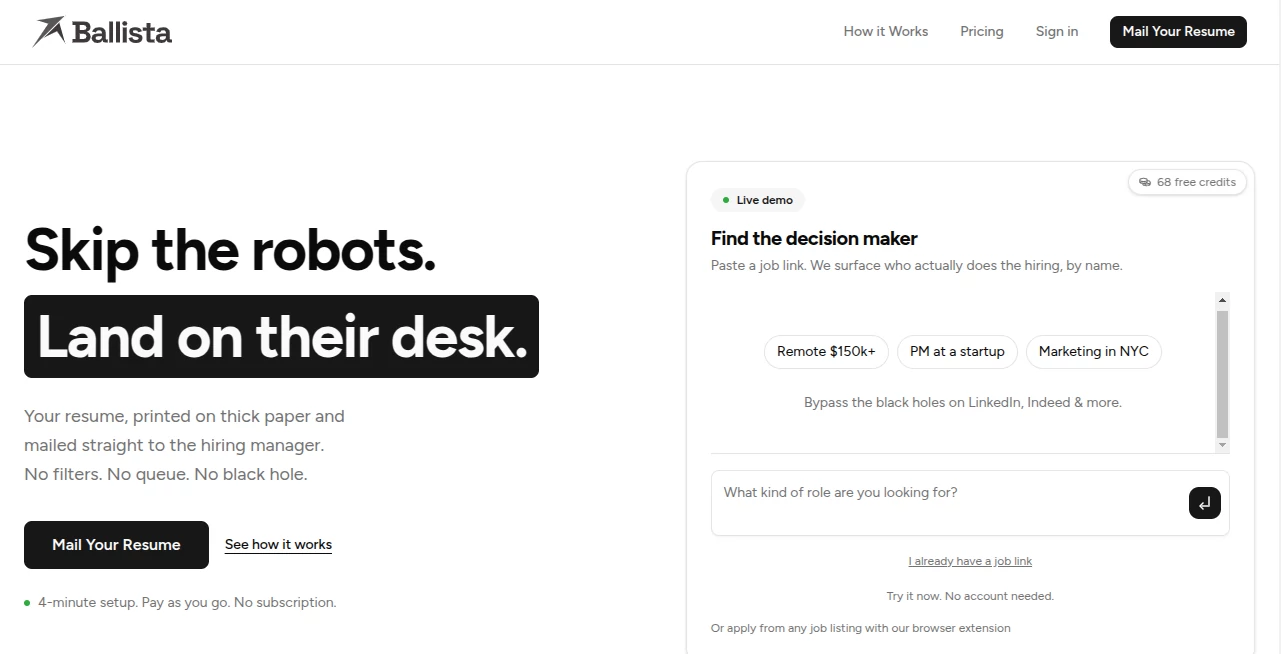The height and width of the screenshot is (654, 1281).
Task: Click the Skip the robots headline
Action: (x=230, y=249)
